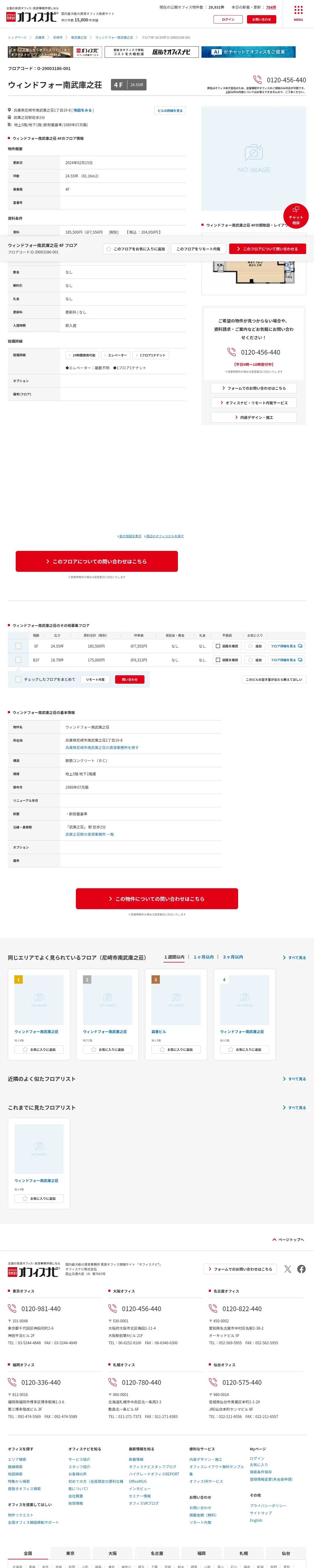Switch to the 東京 region tab

click(x=70, y=1553)
